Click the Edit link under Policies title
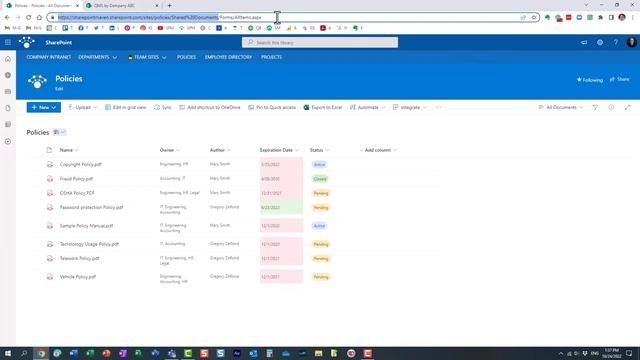640x360 pixels. (x=59, y=89)
